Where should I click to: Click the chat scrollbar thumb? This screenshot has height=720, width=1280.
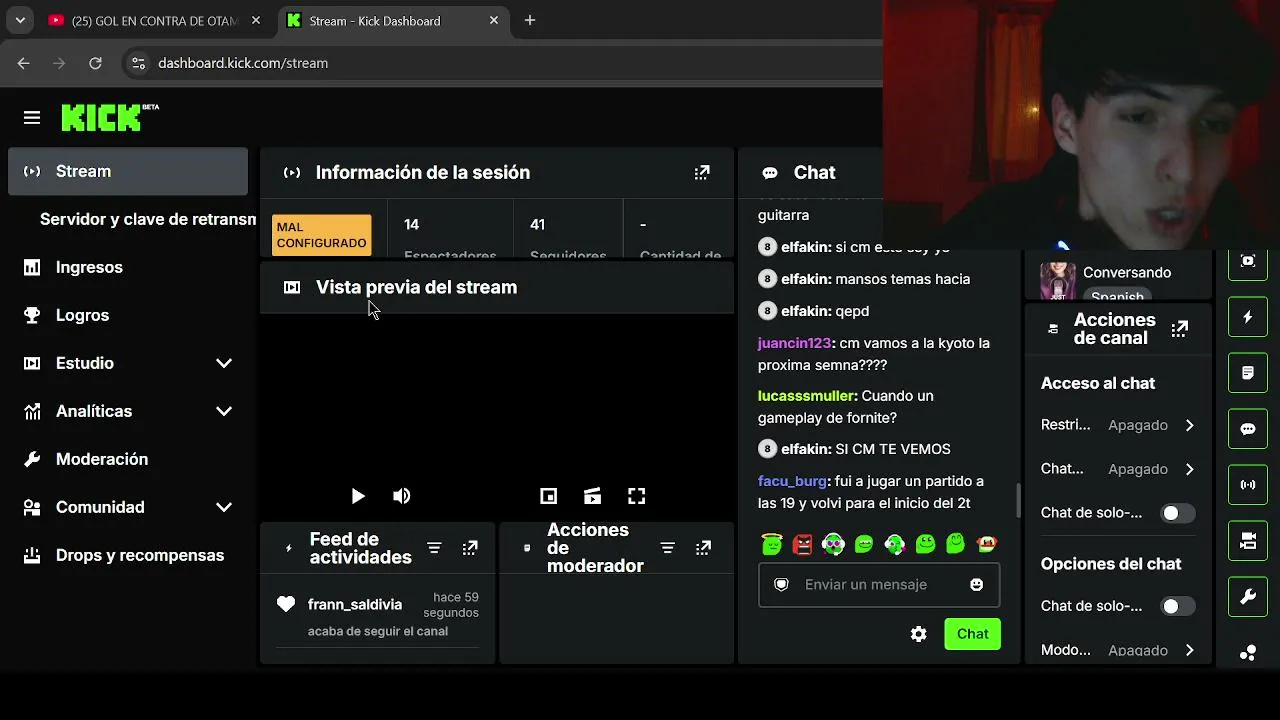click(x=1018, y=500)
